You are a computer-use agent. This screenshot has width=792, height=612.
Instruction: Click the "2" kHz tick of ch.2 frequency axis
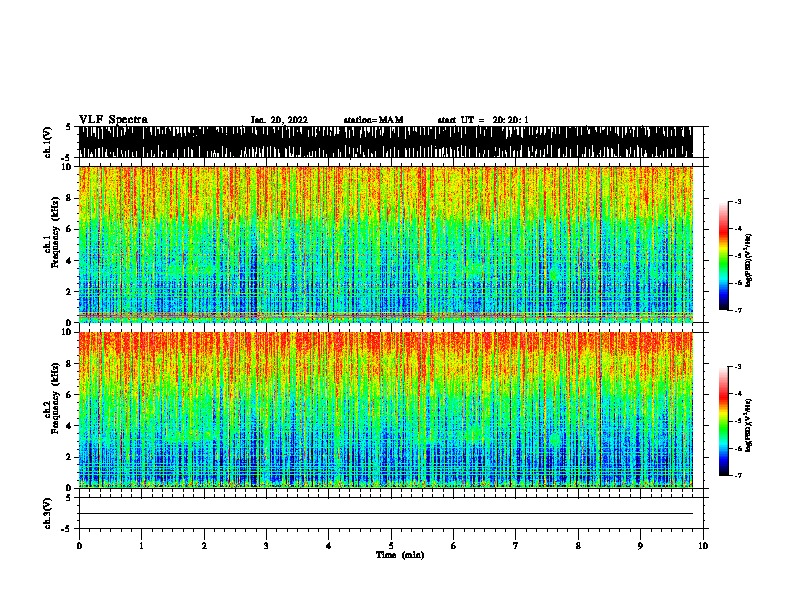pos(69,457)
